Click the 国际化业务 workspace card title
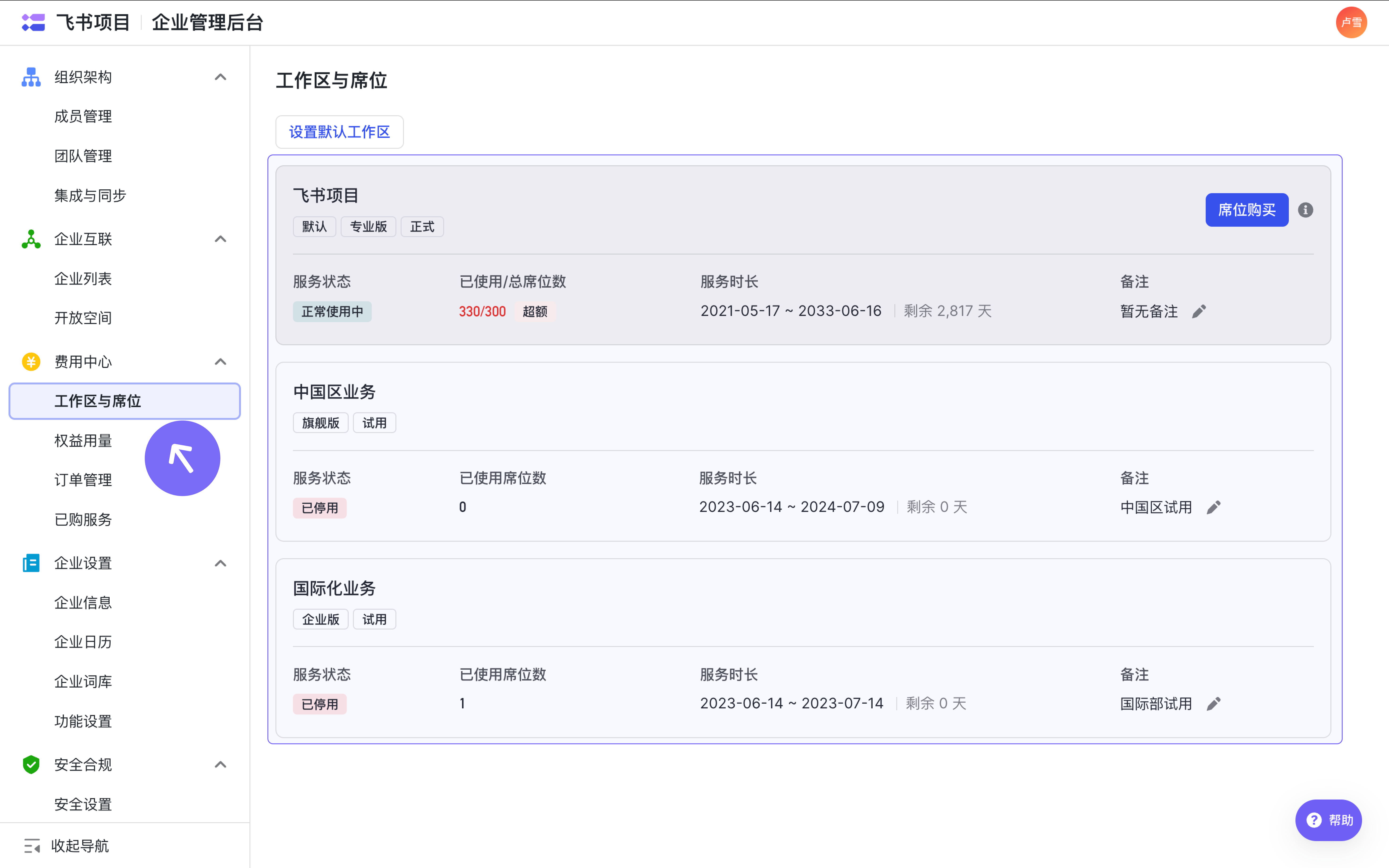1389x868 pixels. click(x=334, y=588)
